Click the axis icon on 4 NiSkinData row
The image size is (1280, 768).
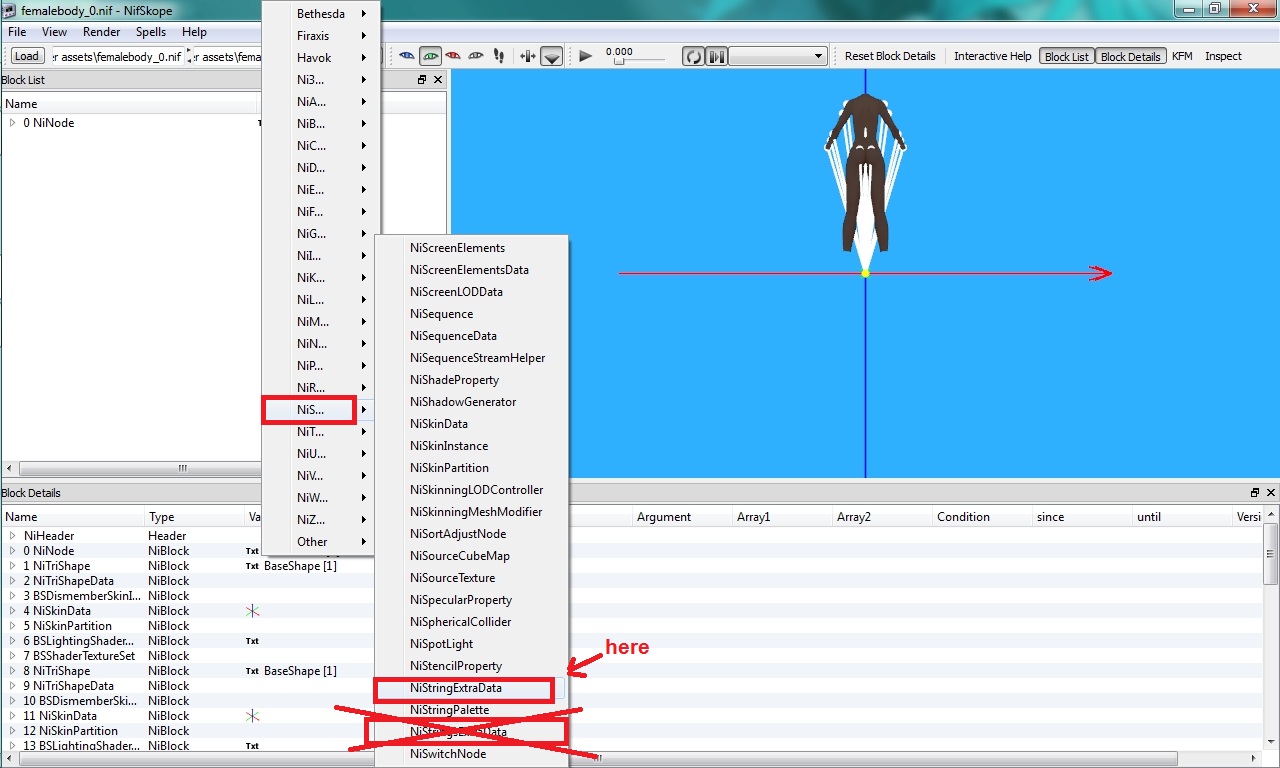[252, 611]
